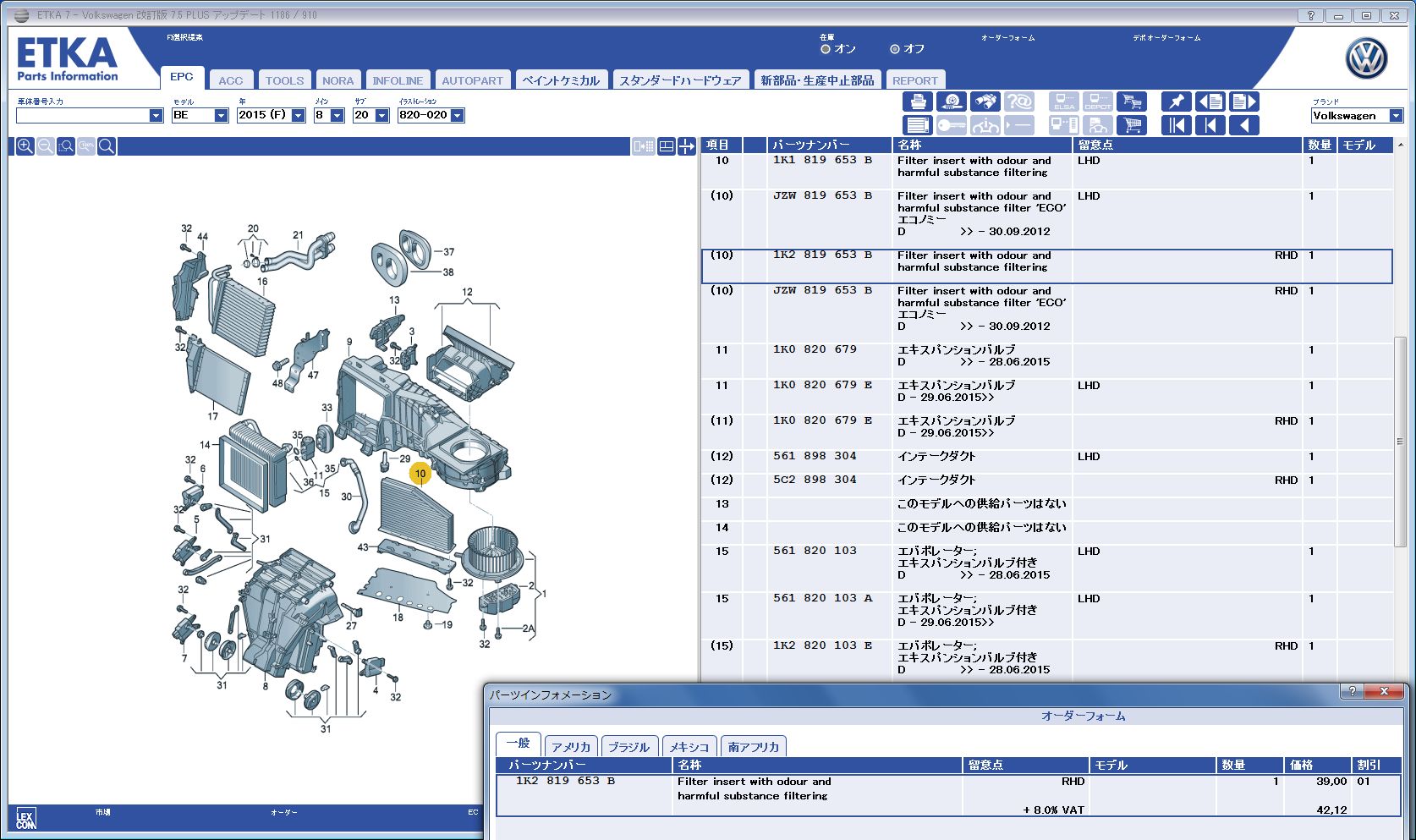Open the illustration 820-020 dropdown
The image size is (1416, 840).
tap(457, 115)
